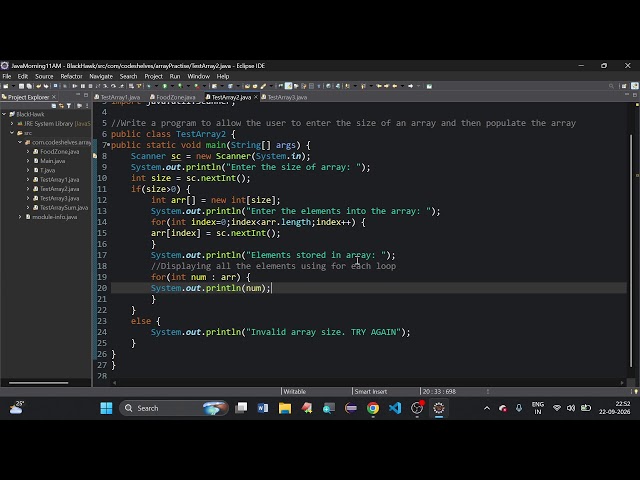
Task: Click Smart Insert in status bar
Action: pyautogui.click(x=371, y=391)
